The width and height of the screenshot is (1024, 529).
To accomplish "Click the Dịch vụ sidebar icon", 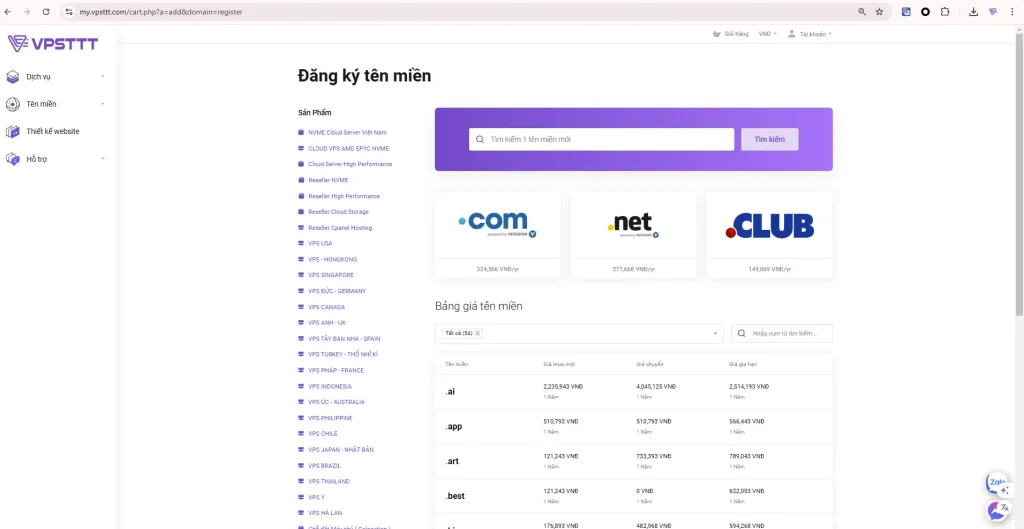I will [12, 77].
